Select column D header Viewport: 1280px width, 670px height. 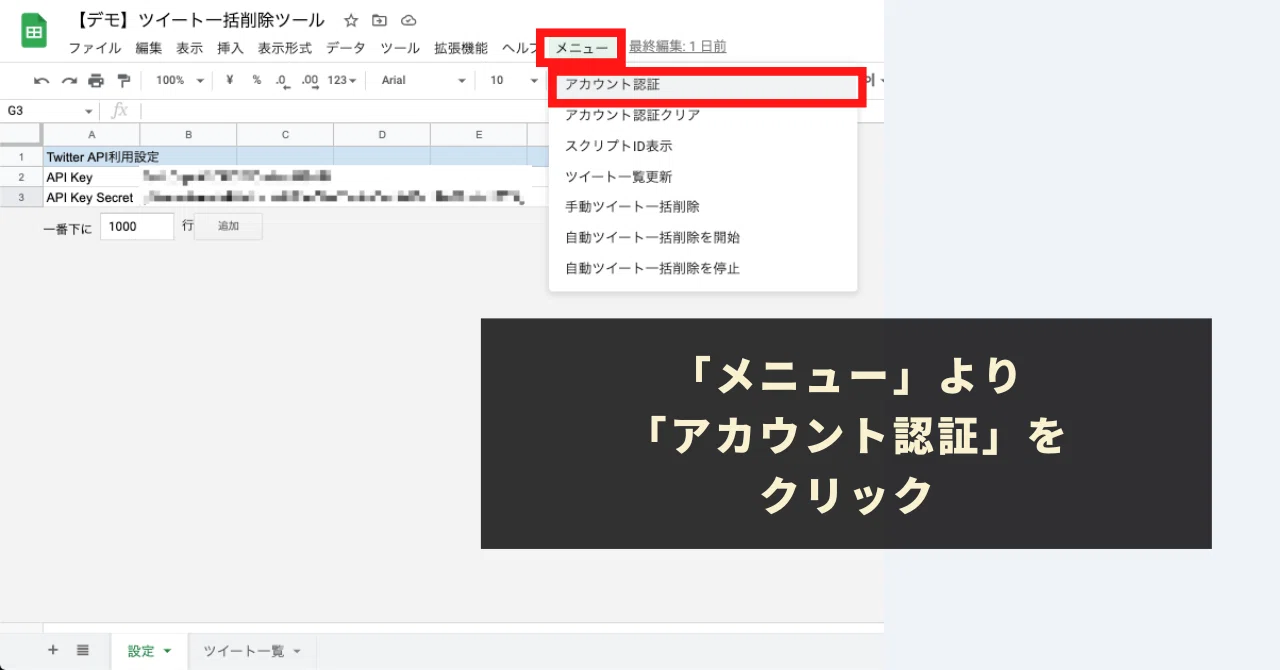coord(382,135)
